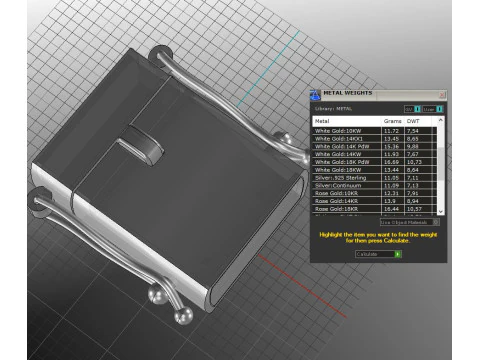
Task: Click the Metal Weights panel scale icon
Action: (315, 95)
